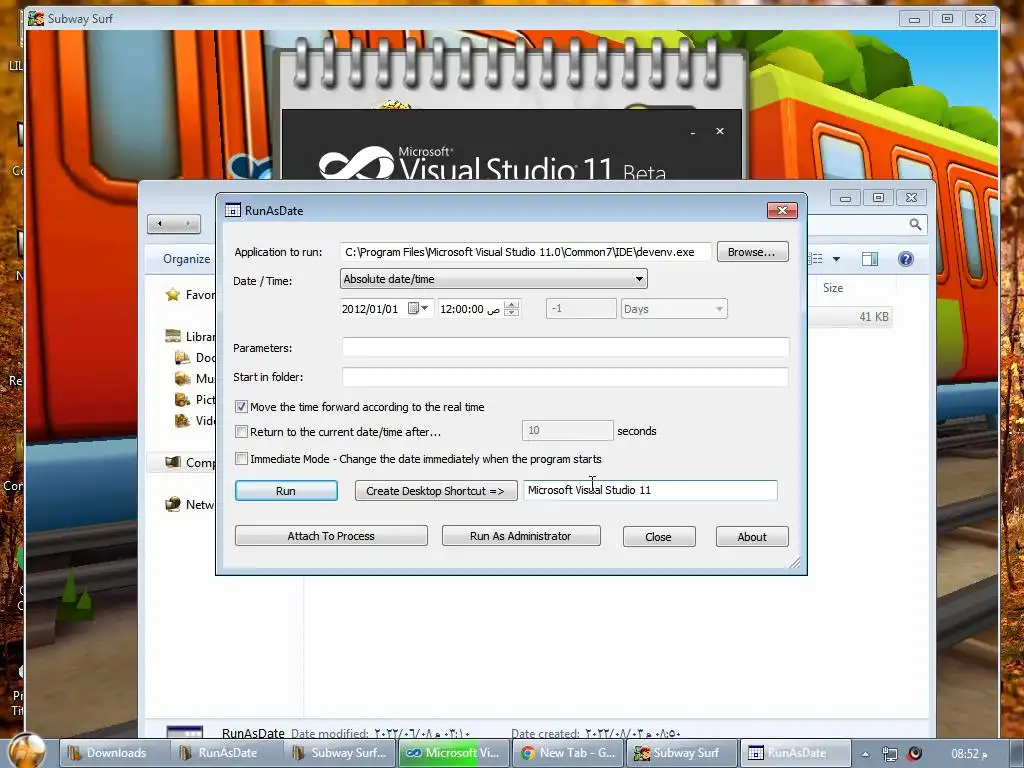The height and width of the screenshot is (768, 1024).
Task: Click the Run button in RunAsDate
Action: coord(286,490)
